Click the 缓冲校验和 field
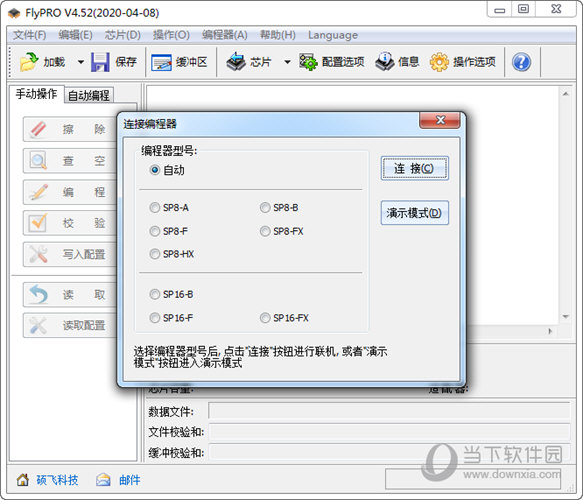The height and width of the screenshot is (500, 583). pos(389,452)
